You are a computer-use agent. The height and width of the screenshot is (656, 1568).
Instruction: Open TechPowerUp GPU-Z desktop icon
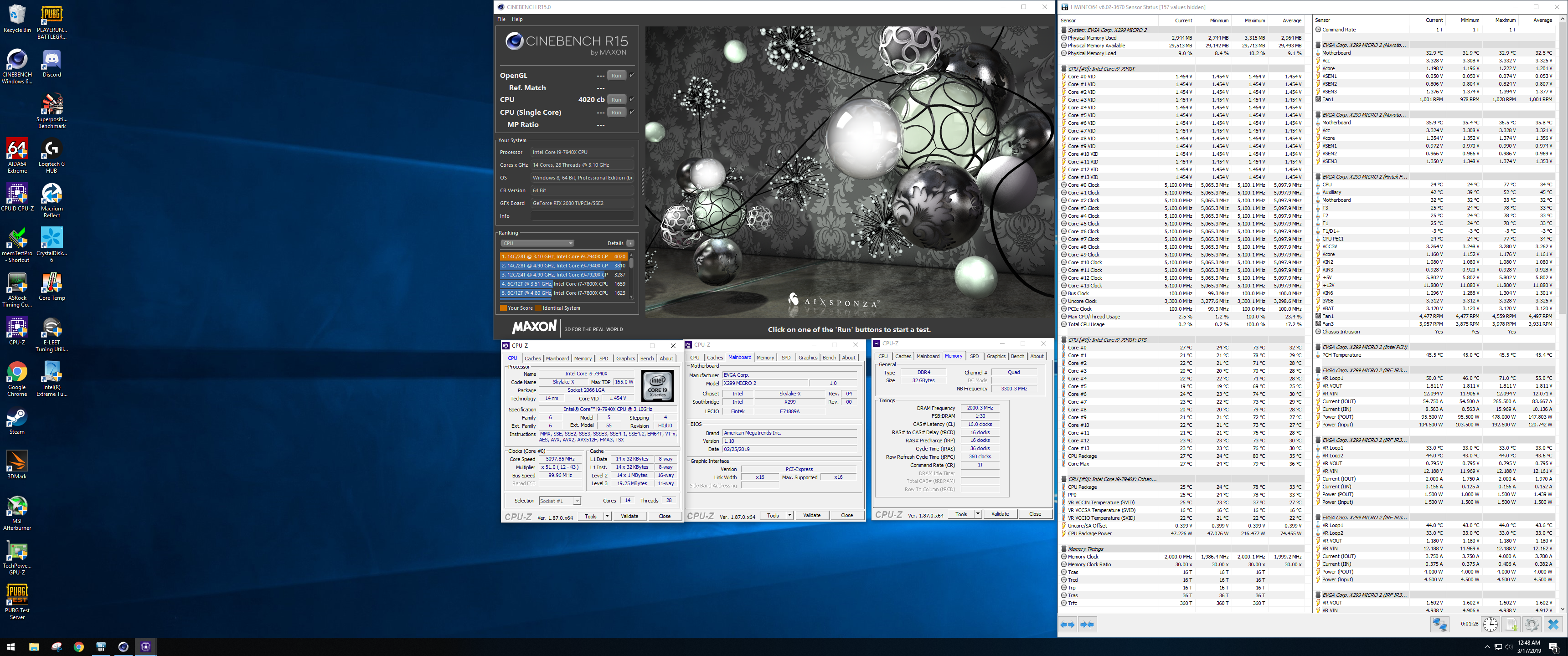click(x=17, y=558)
